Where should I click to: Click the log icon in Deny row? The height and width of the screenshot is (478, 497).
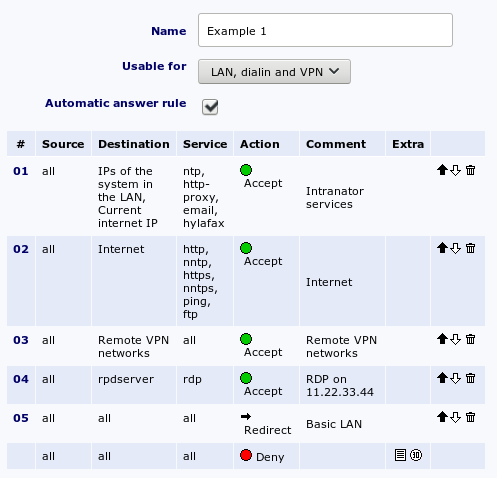coord(400,455)
